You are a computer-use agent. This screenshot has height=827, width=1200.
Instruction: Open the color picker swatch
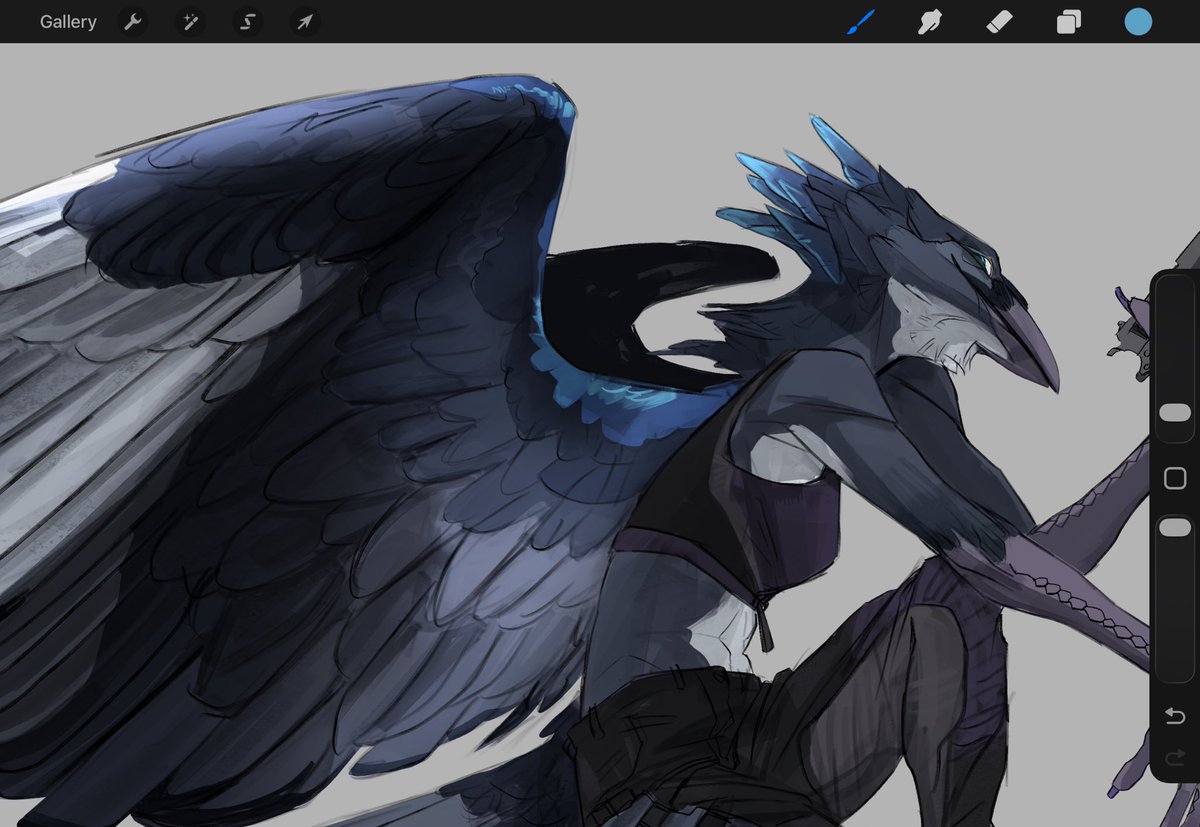pyautogui.click(x=1138, y=21)
